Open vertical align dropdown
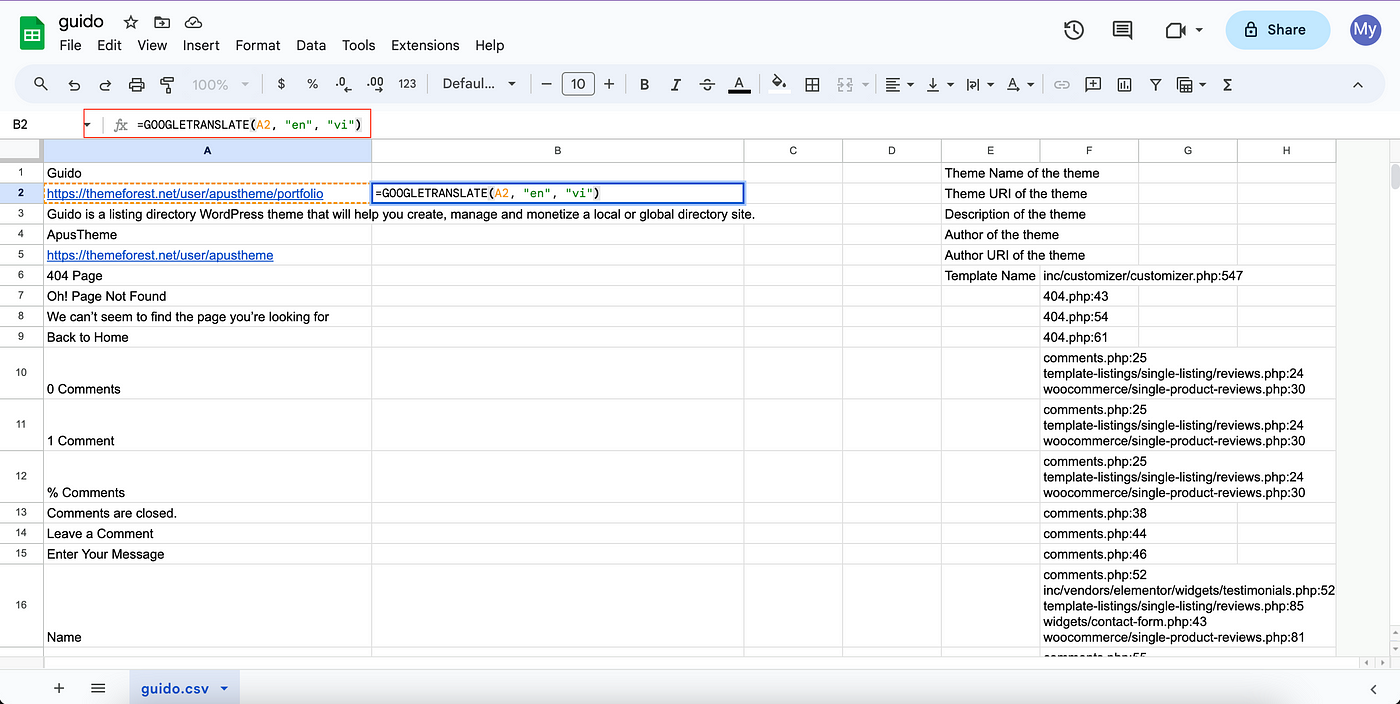 click(x=940, y=84)
